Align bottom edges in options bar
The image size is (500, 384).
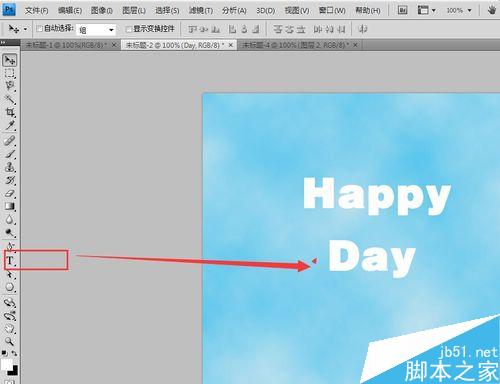coord(215,30)
